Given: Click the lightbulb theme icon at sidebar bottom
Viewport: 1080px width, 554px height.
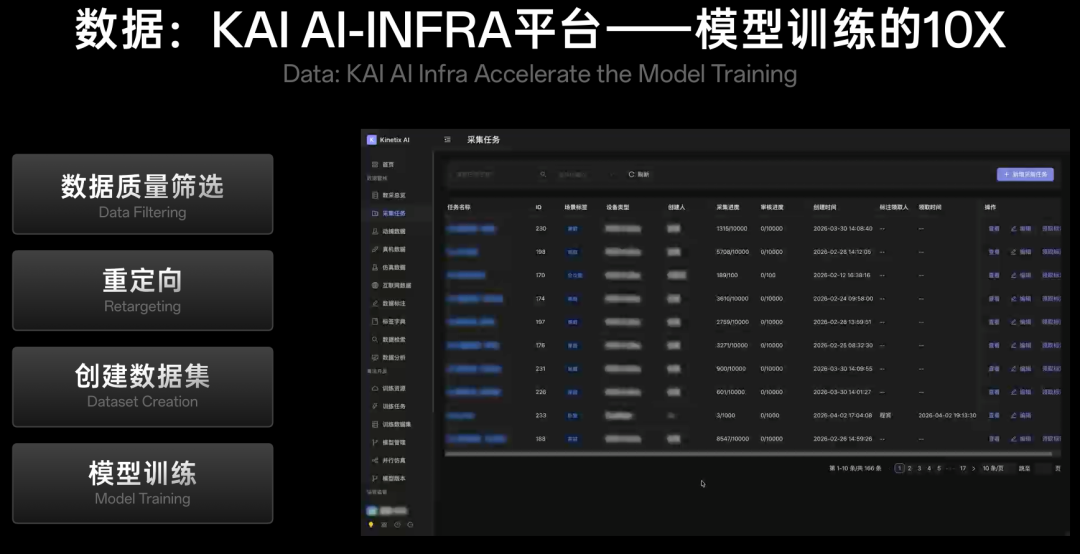Looking at the screenshot, I should point(371,524).
